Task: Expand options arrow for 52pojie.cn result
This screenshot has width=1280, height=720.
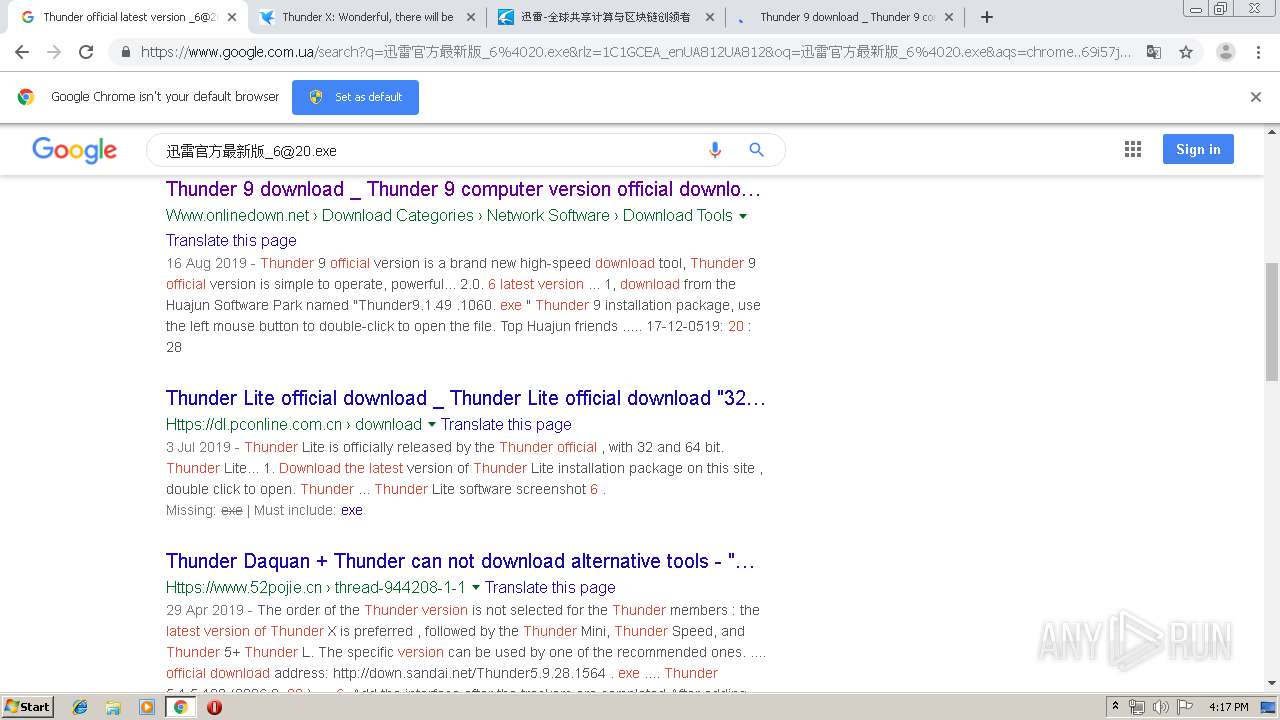Action: pos(476,588)
